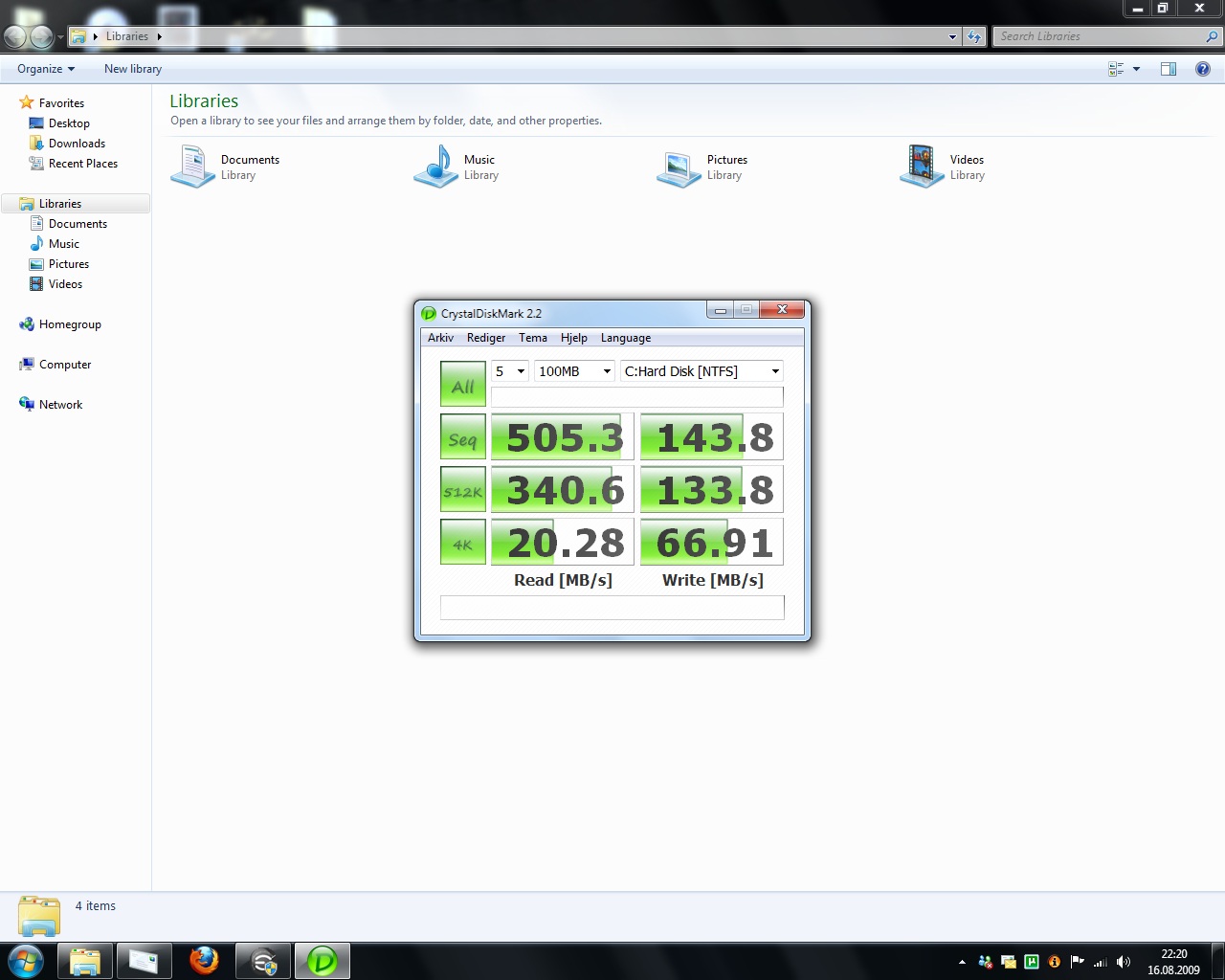The width and height of the screenshot is (1225, 980).
Task: Select Videos under Libraries in sidebar
Action: pyautogui.click(x=65, y=284)
